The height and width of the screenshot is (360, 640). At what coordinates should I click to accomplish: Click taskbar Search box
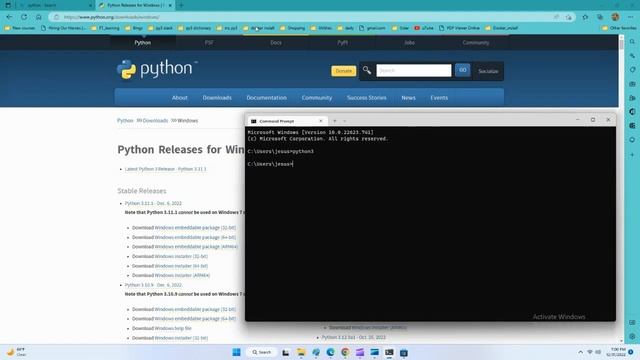(x=262, y=352)
